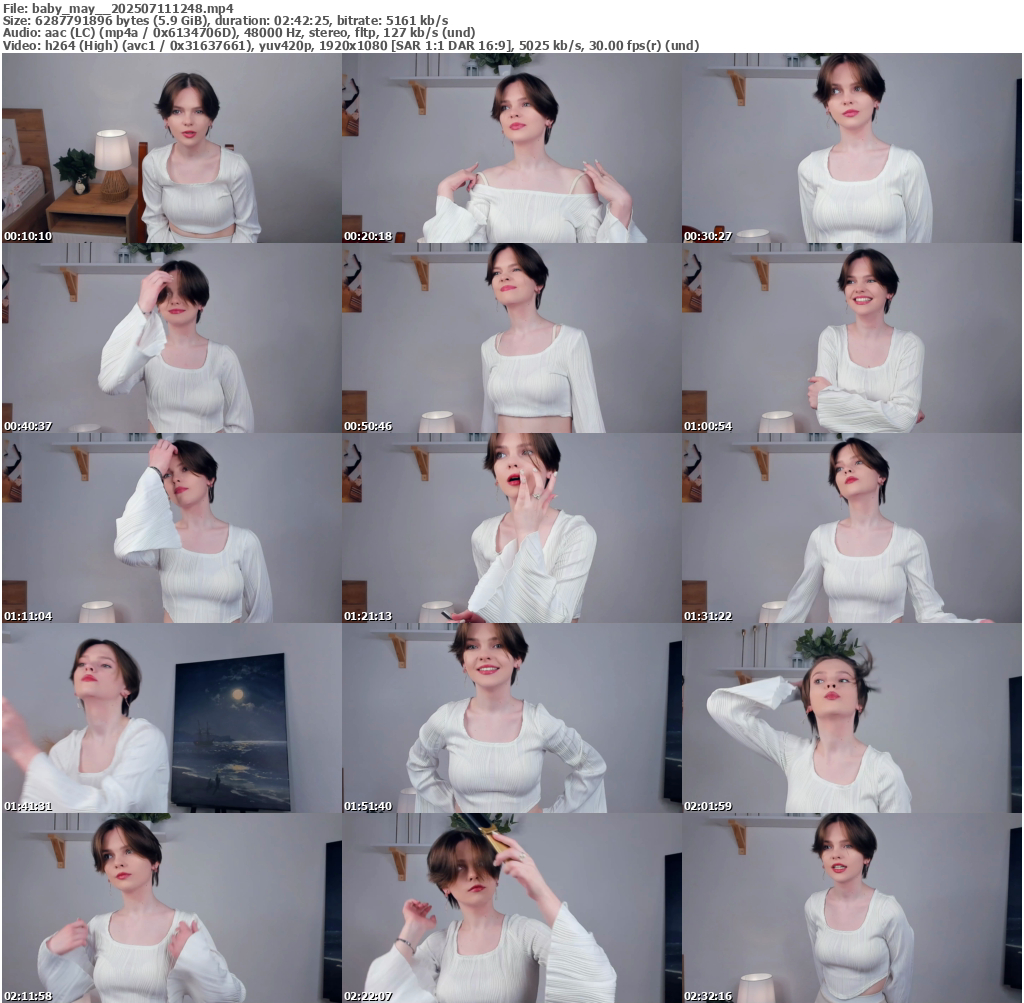Open the moon painting frame at 01:41:31
Viewport: 1024px width, 1003px height.
tap(171, 718)
